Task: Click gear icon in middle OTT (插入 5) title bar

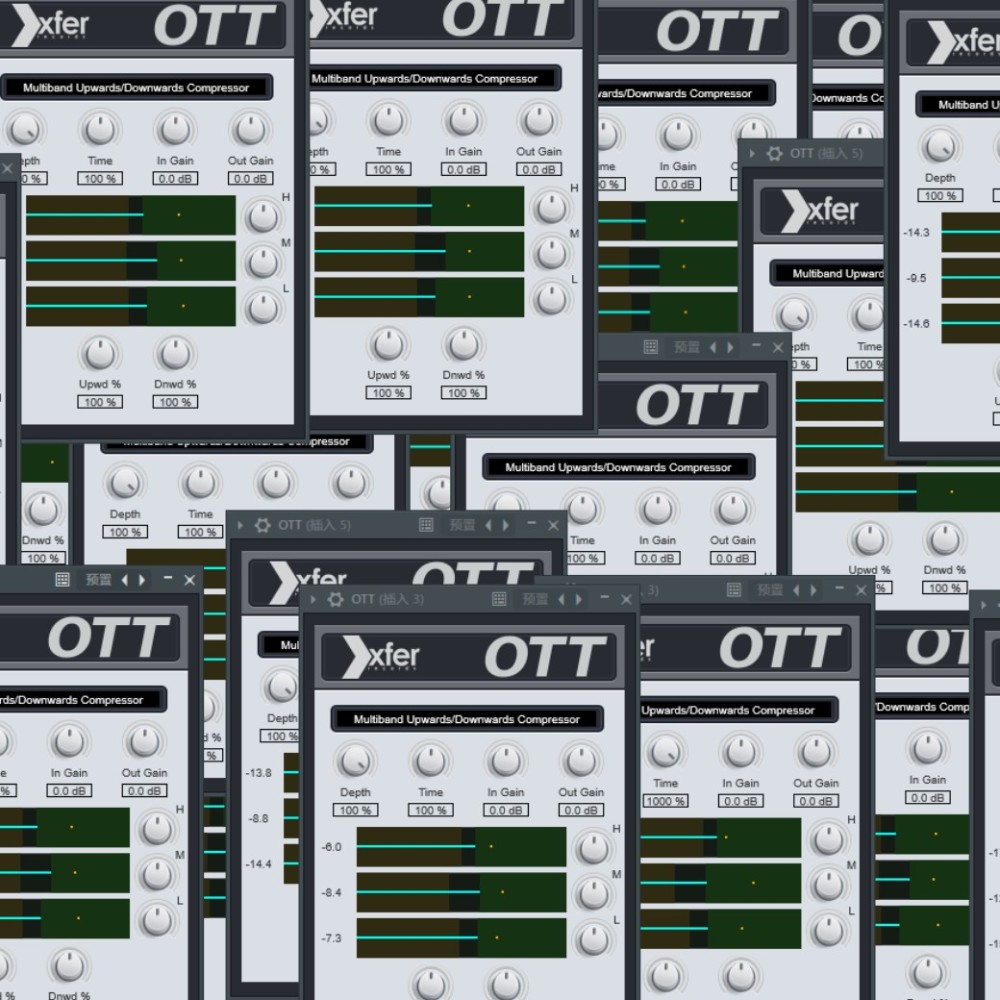Action: click(x=262, y=525)
